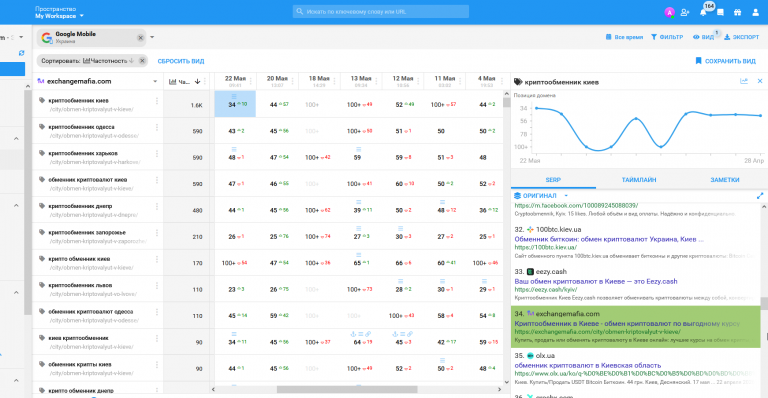
Task: Collapse the bottom left sidebar section chevron
Action: tap(16, 380)
